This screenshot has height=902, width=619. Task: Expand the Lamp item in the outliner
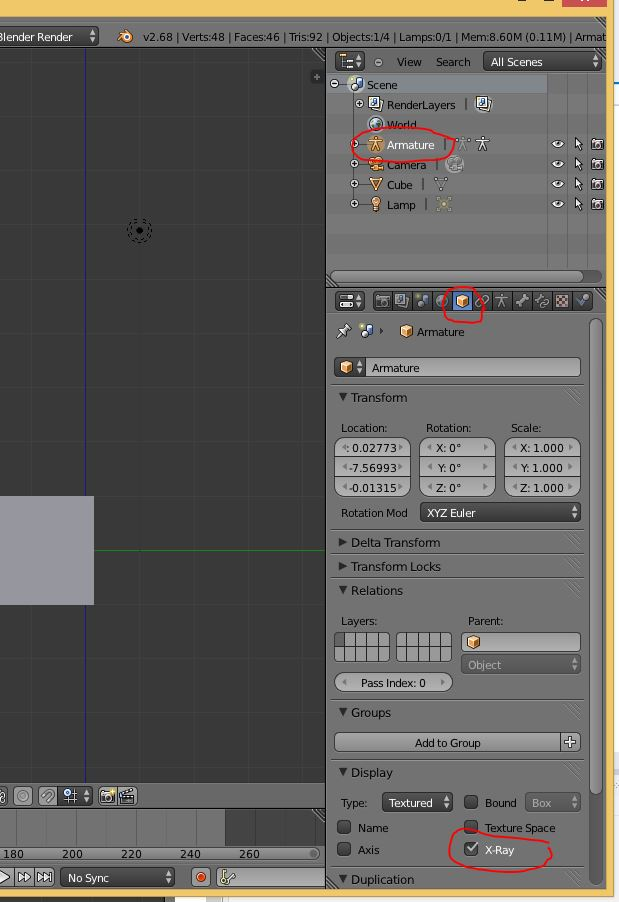[354, 204]
